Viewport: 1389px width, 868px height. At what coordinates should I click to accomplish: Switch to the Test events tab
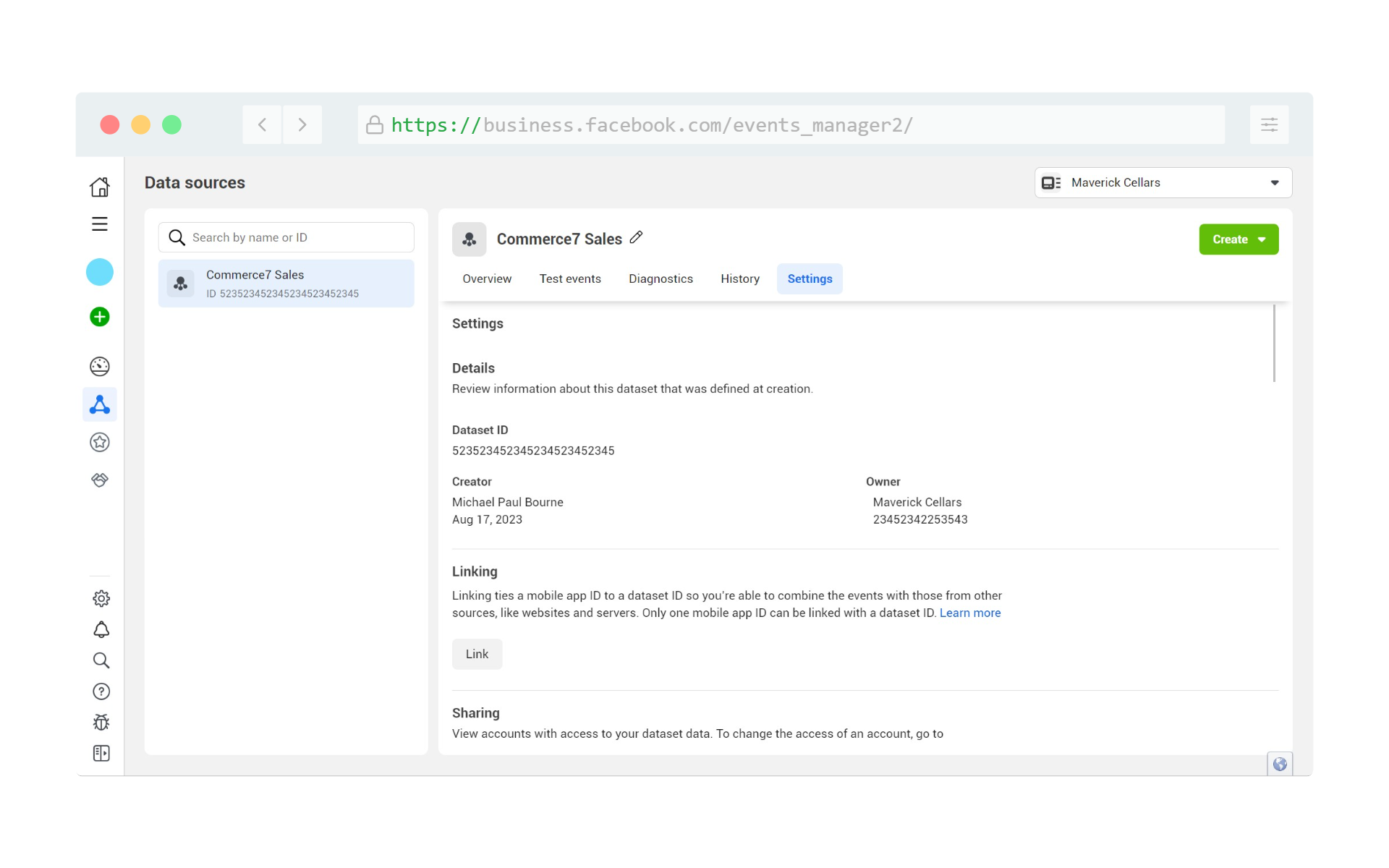coord(570,279)
